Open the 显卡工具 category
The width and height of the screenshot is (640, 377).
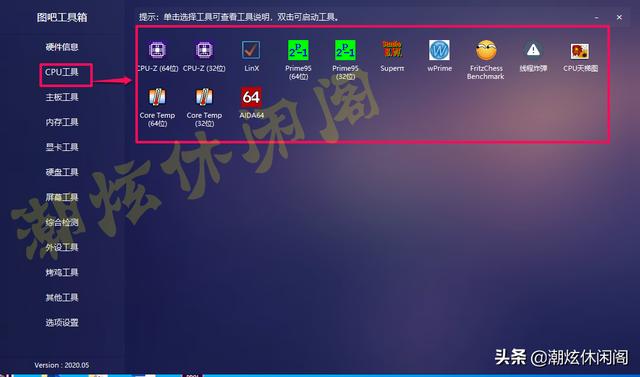click(x=62, y=147)
